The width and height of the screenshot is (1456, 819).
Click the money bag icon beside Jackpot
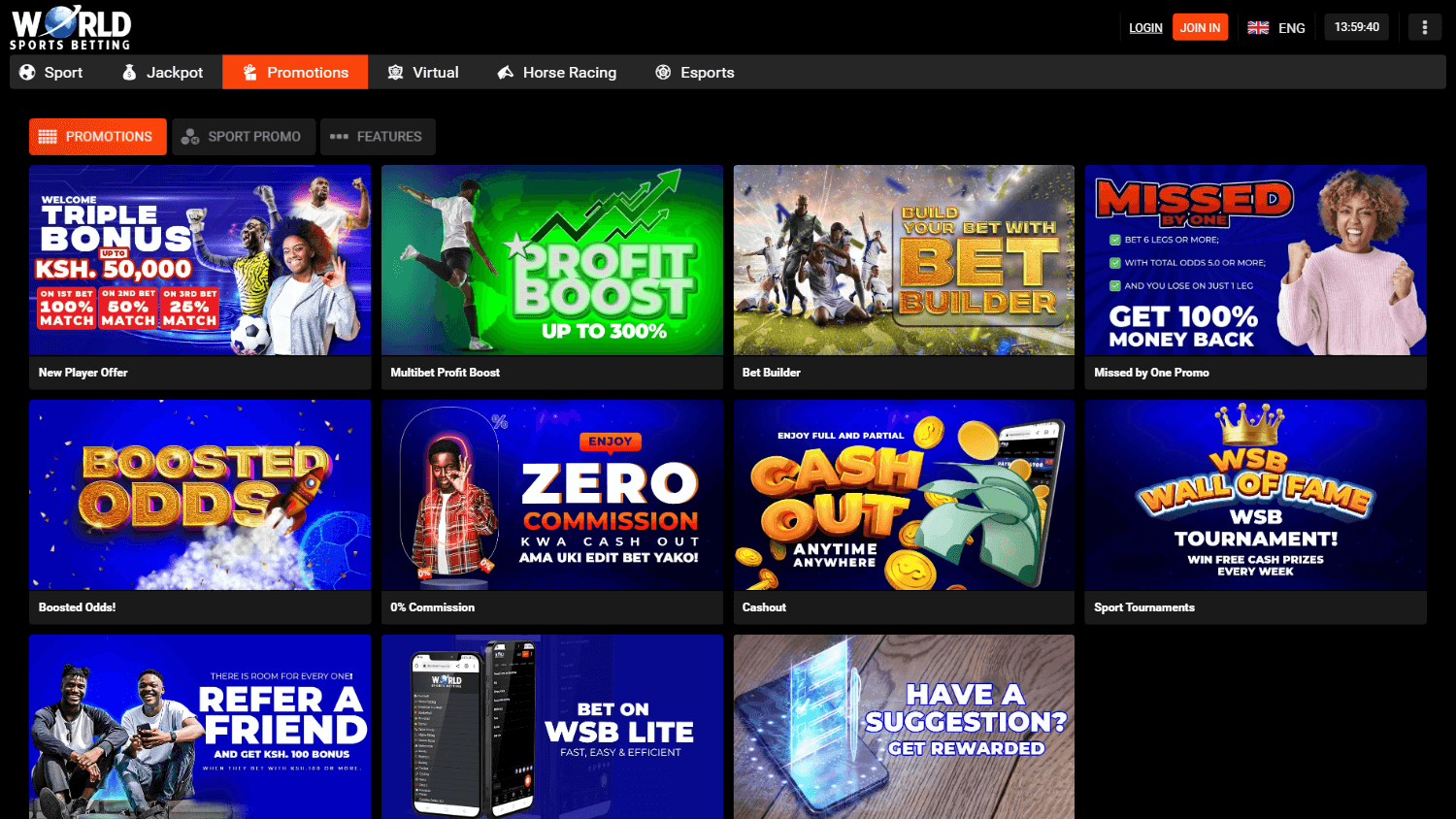point(129,72)
